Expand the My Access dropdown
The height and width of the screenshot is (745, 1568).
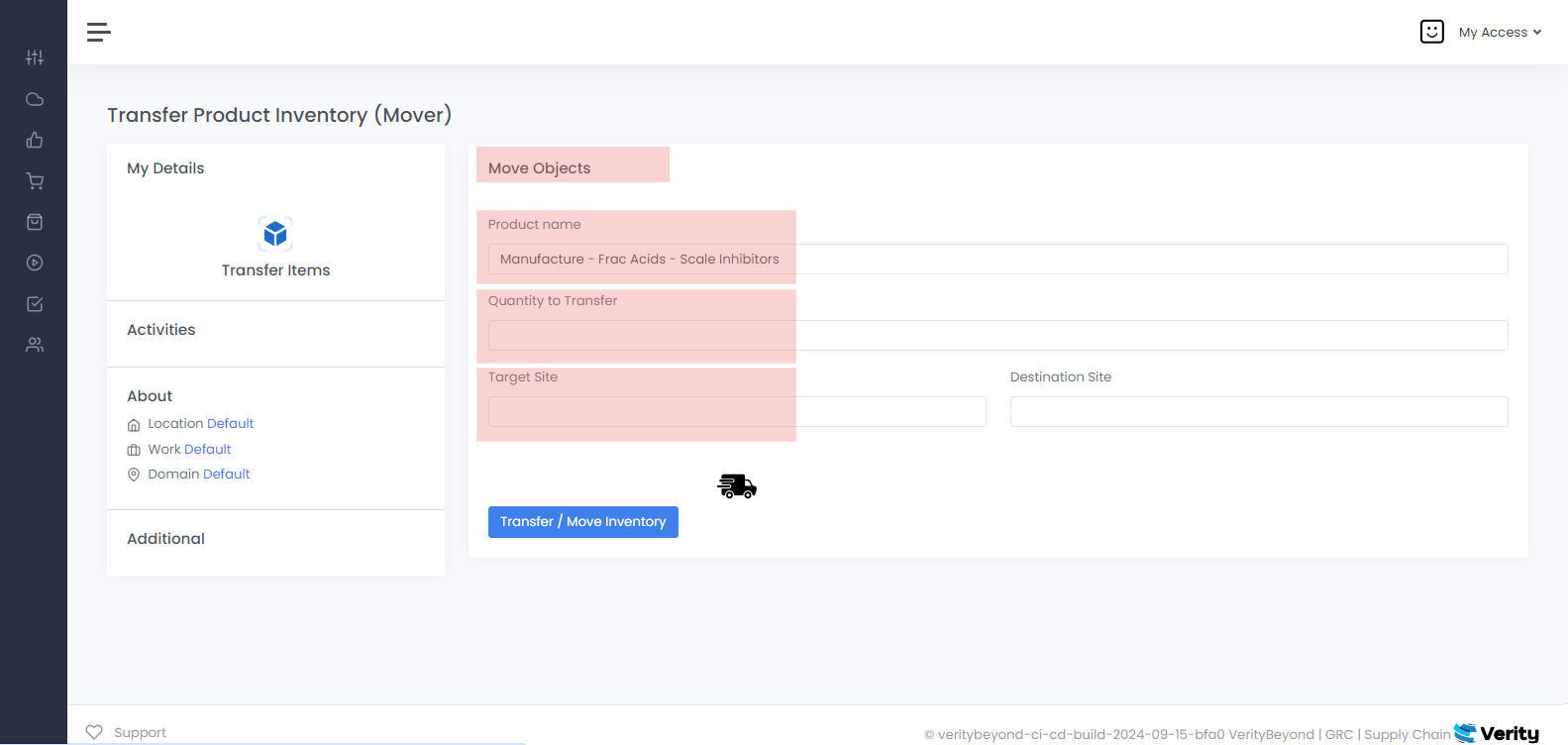coord(1500,33)
